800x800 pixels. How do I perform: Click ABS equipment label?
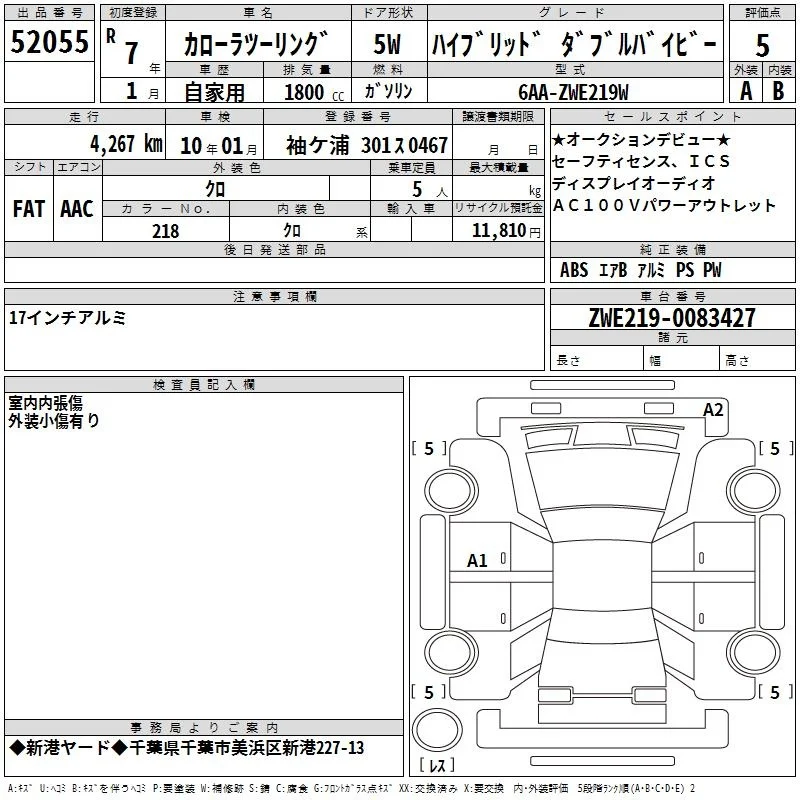click(x=574, y=269)
